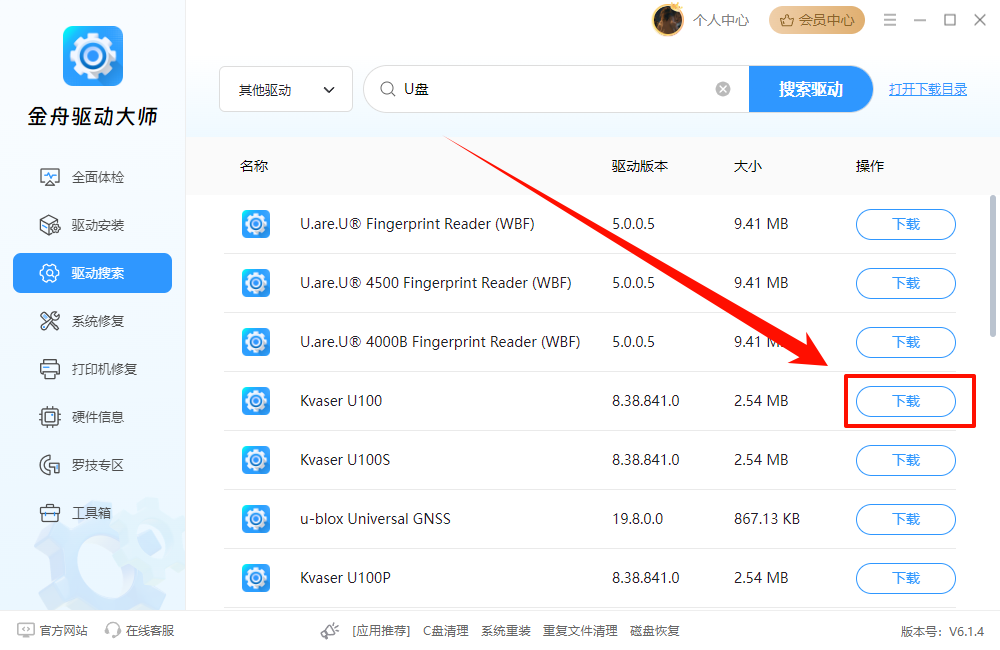Viewport: 1000px width, 650px height.
Task: Click the 版本号：V6.1.4 version label
Action: pyautogui.click(x=943, y=632)
